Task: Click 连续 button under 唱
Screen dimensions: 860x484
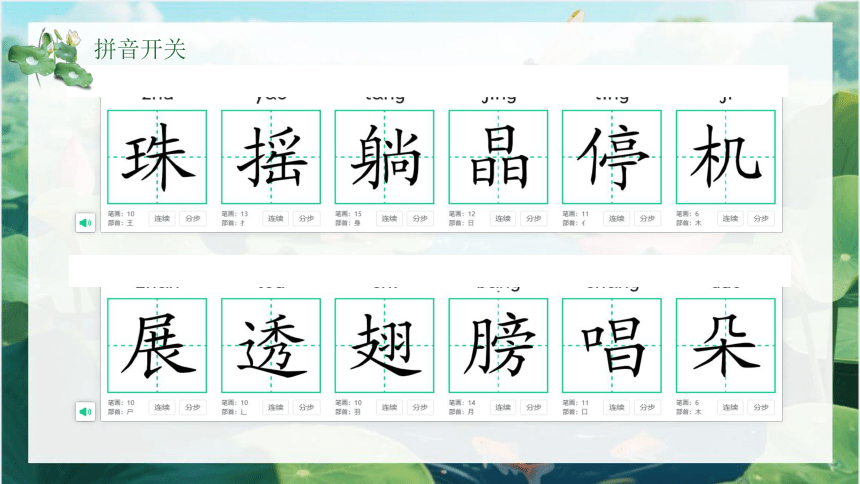Action: pos(616,407)
